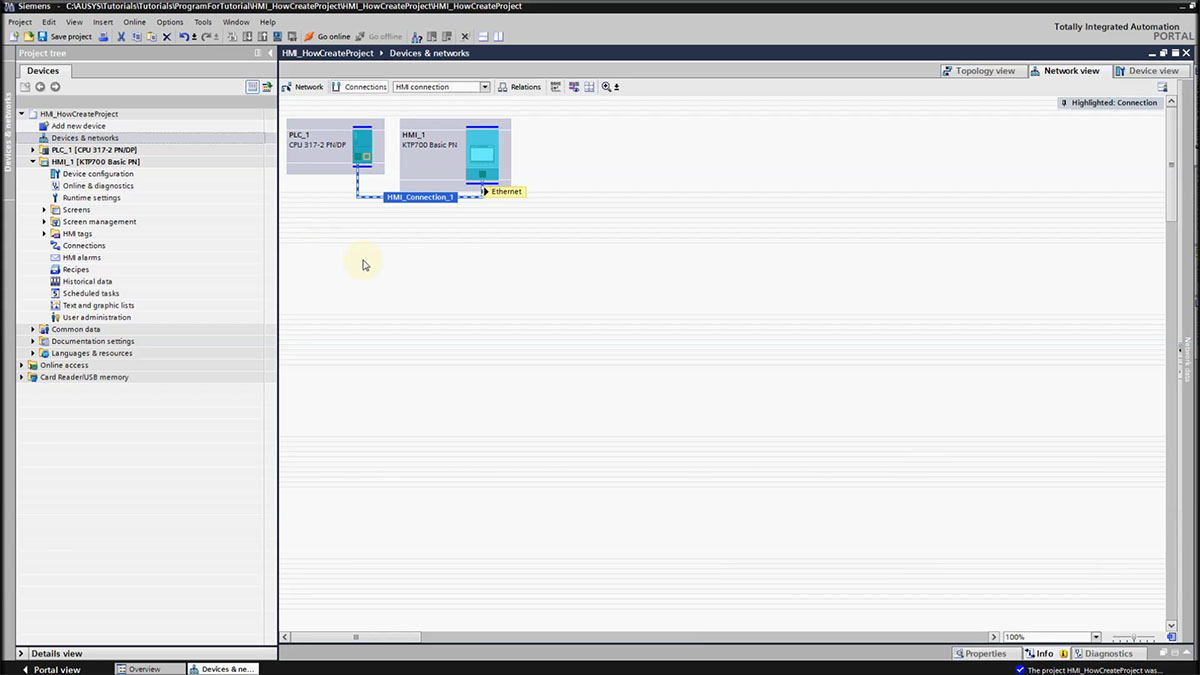
Task: Click the Paste icon in toolbar
Action: [151, 36]
